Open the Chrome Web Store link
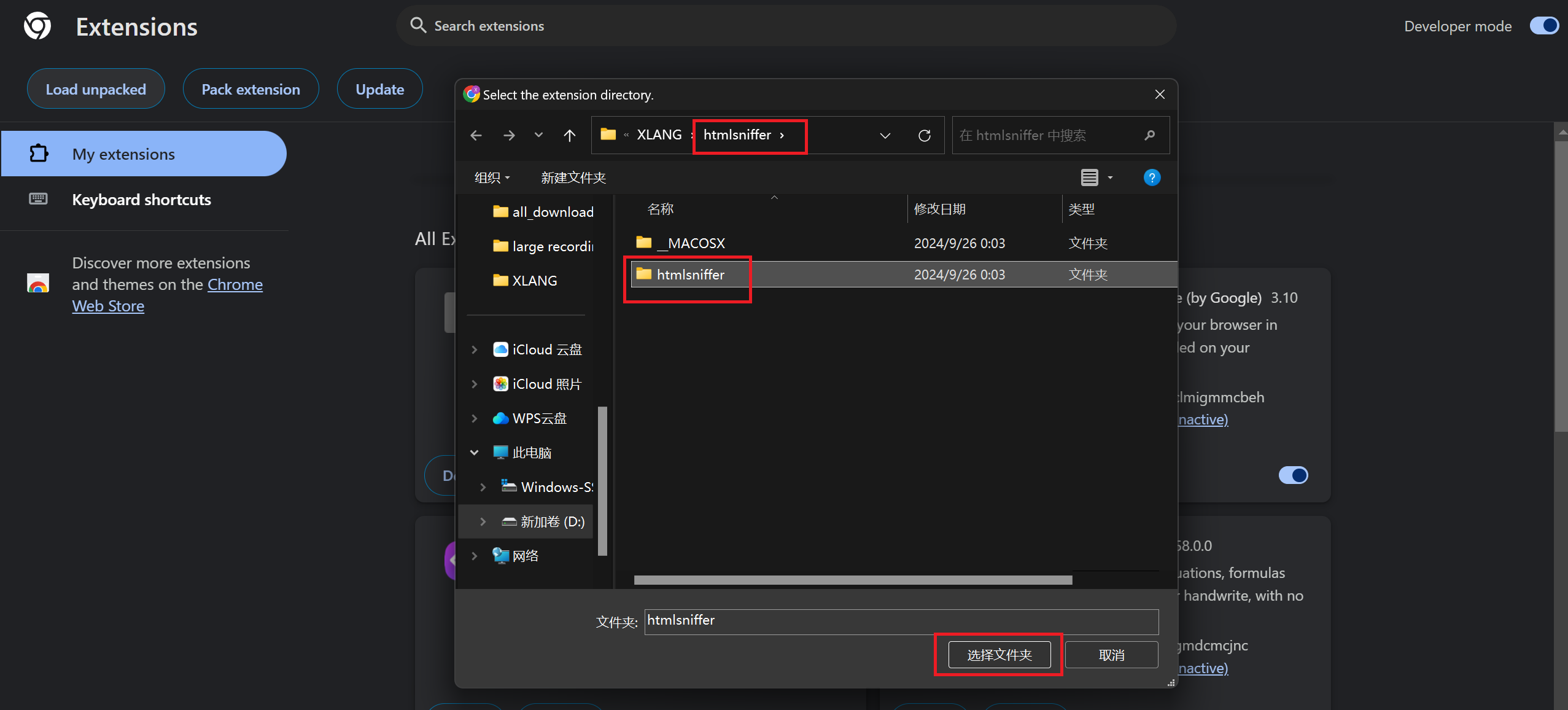This screenshot has height=710, width=1568. pyautogui.click(x=235, y=285)
